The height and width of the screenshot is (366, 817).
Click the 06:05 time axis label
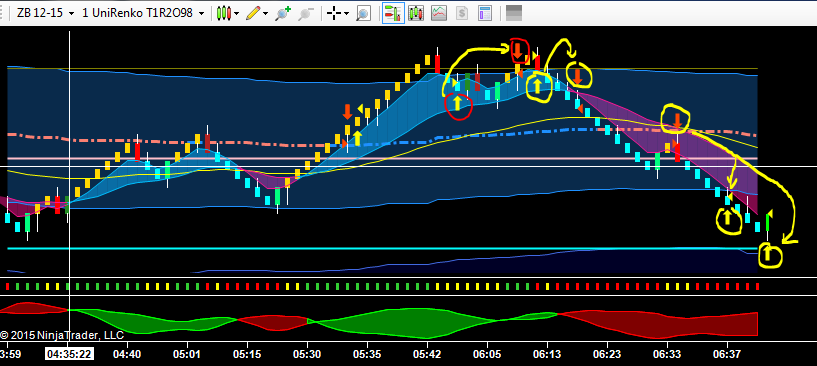pos(488,355)
